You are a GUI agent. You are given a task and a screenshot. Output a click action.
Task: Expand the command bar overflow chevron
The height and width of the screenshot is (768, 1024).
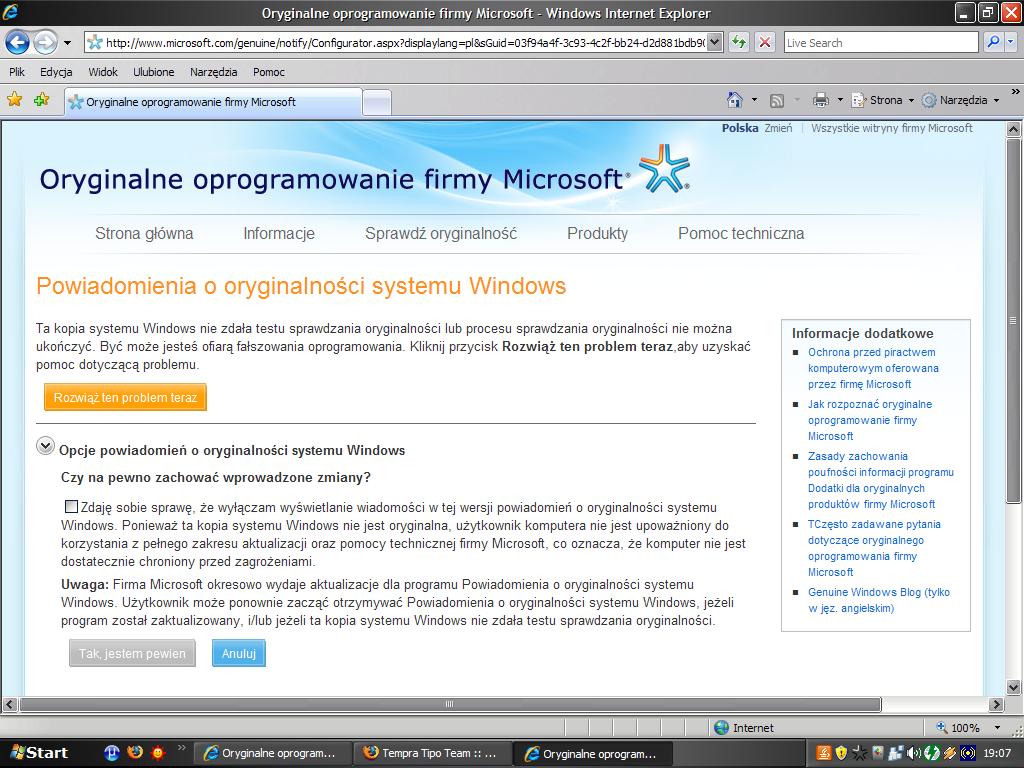[x=1016, y=92]
